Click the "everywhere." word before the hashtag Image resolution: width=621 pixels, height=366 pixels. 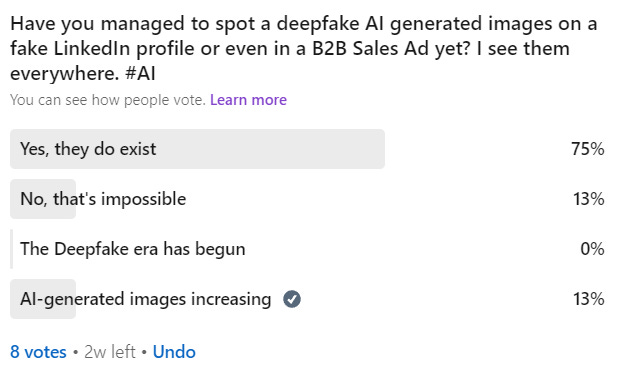click(65, 74)
